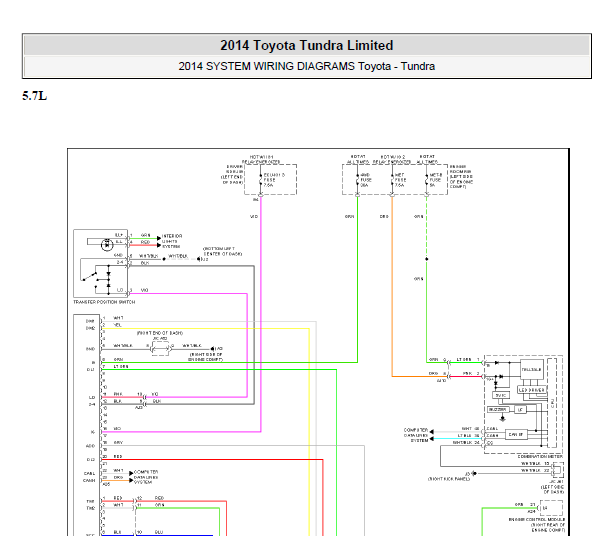This screenshot has width=608, height=536.
Task: Click the engine room R/B location label
Action: (x=461, y=176)
